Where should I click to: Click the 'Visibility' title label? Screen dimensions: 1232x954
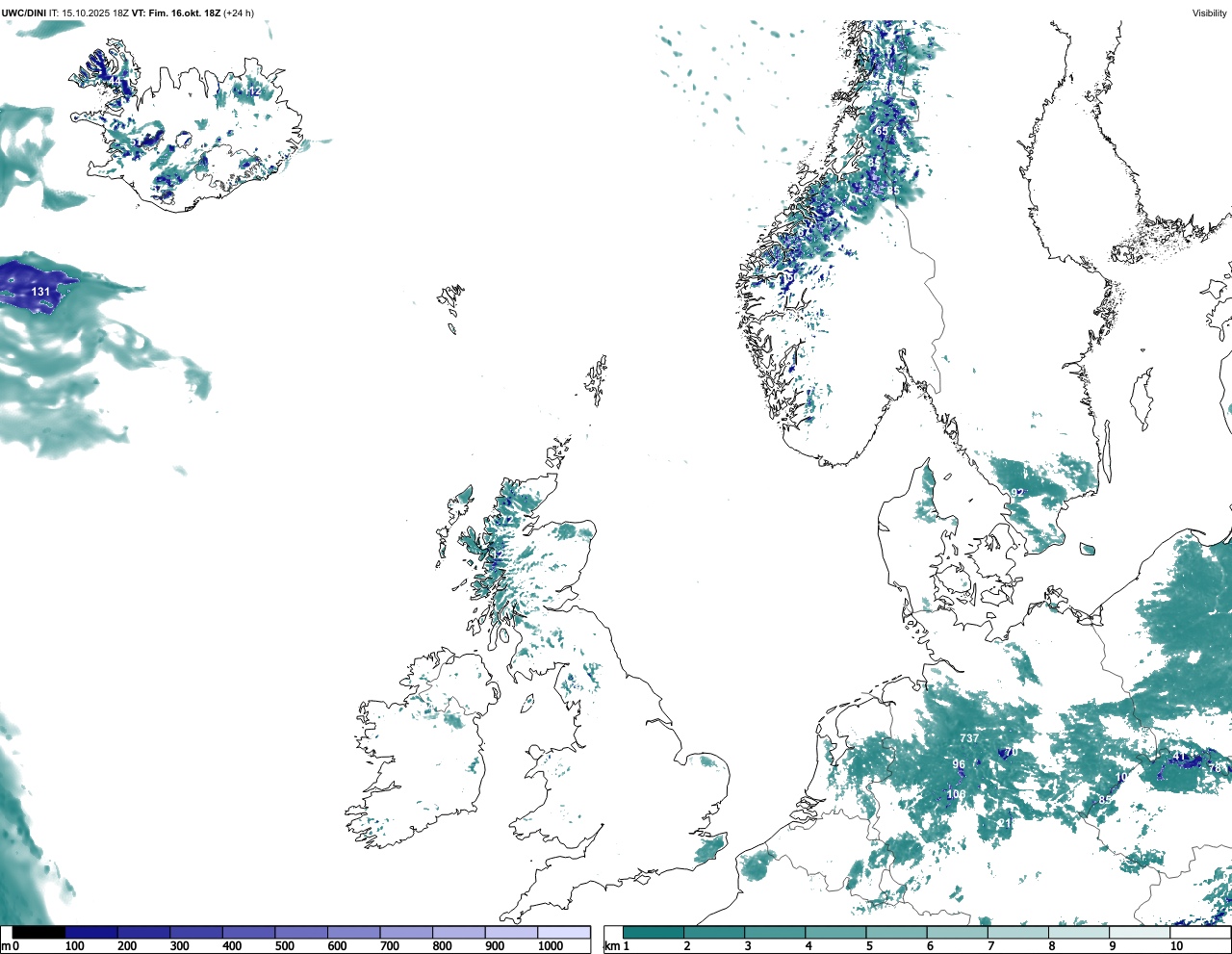[1209, 13]
